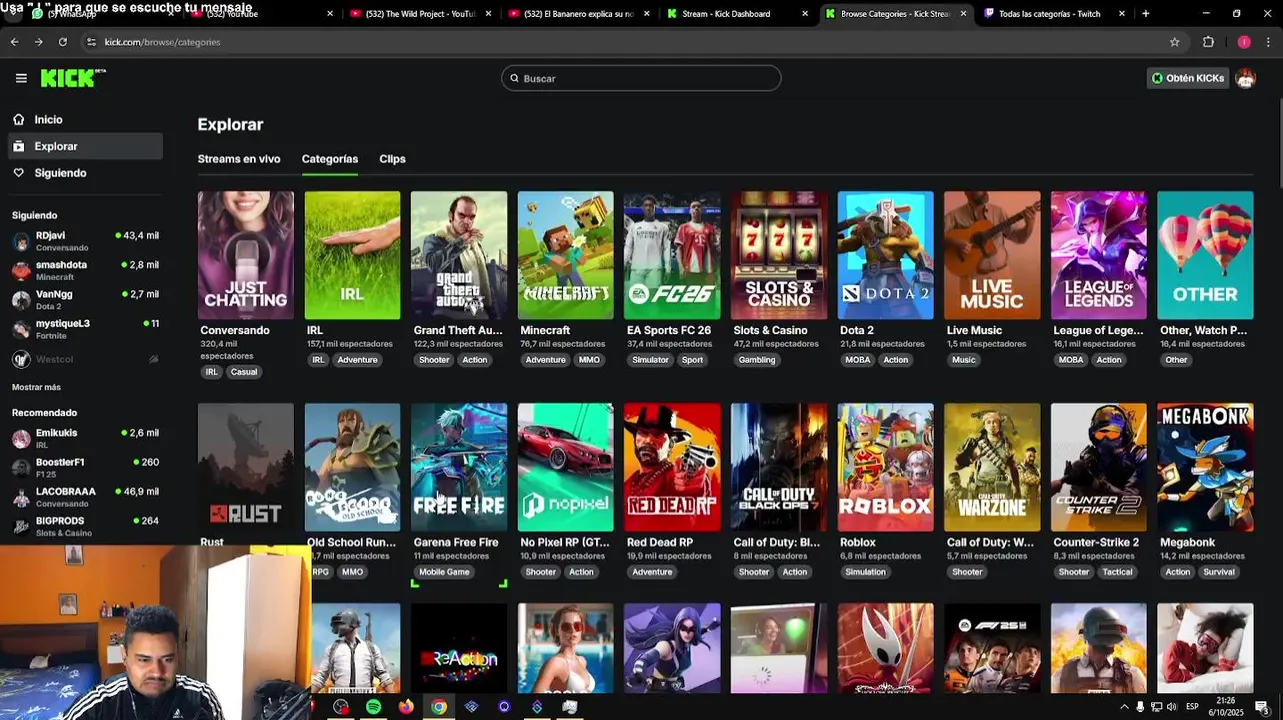The width and height of the screenshot is (1283, 720).
Task: Switch to The Wild Project YouTube tab
Action: click(420, 14)
